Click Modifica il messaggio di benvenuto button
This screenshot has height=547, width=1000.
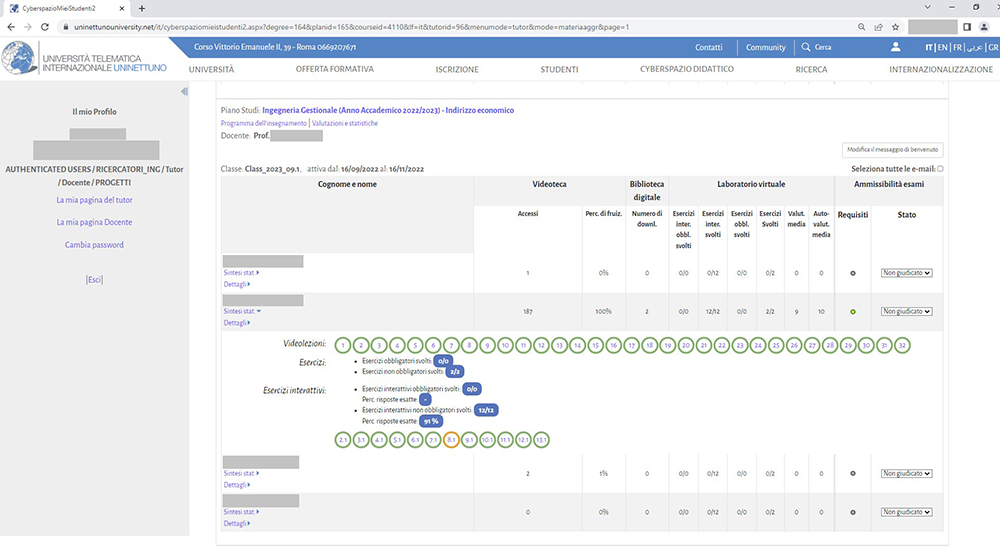coord(892,149)
